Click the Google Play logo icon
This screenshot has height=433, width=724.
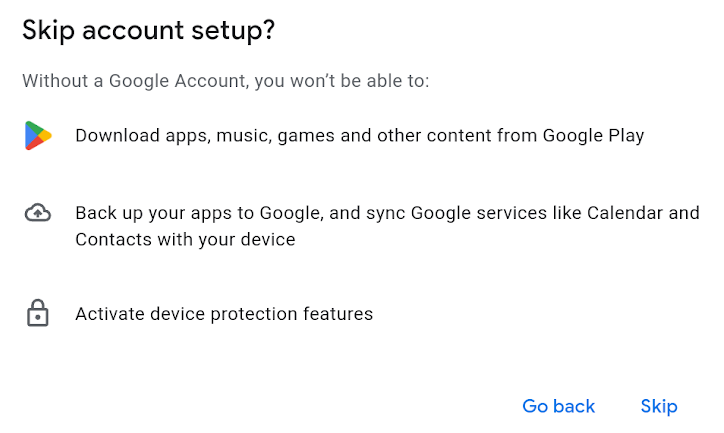click(x=38, y=135)
